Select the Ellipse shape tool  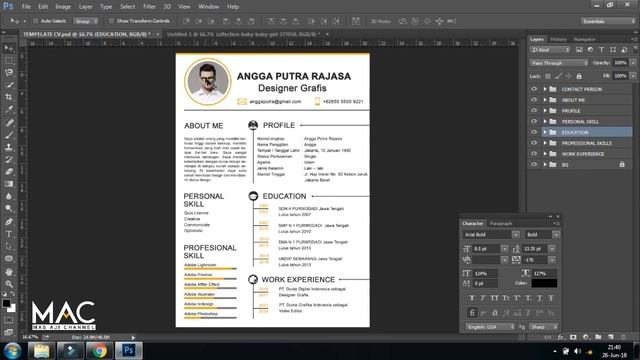[x=9, y=259]
